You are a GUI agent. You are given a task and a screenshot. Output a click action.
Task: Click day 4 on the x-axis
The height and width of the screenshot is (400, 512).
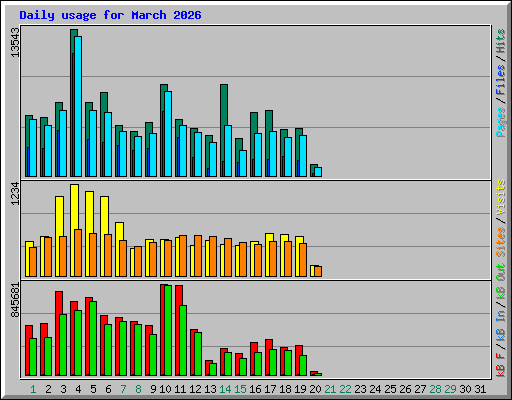click(78, 389)
